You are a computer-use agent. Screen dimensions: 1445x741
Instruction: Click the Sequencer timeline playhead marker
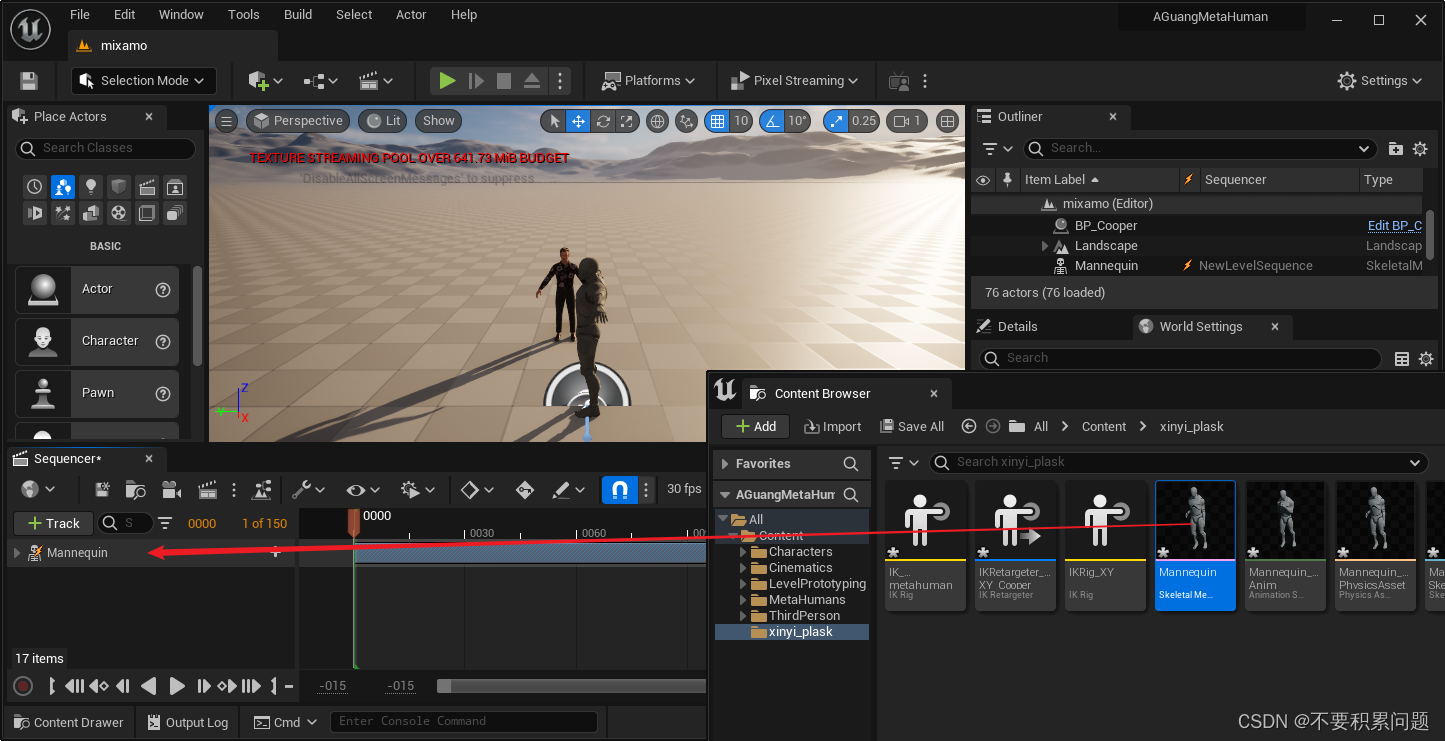click(x=353, y=522)
